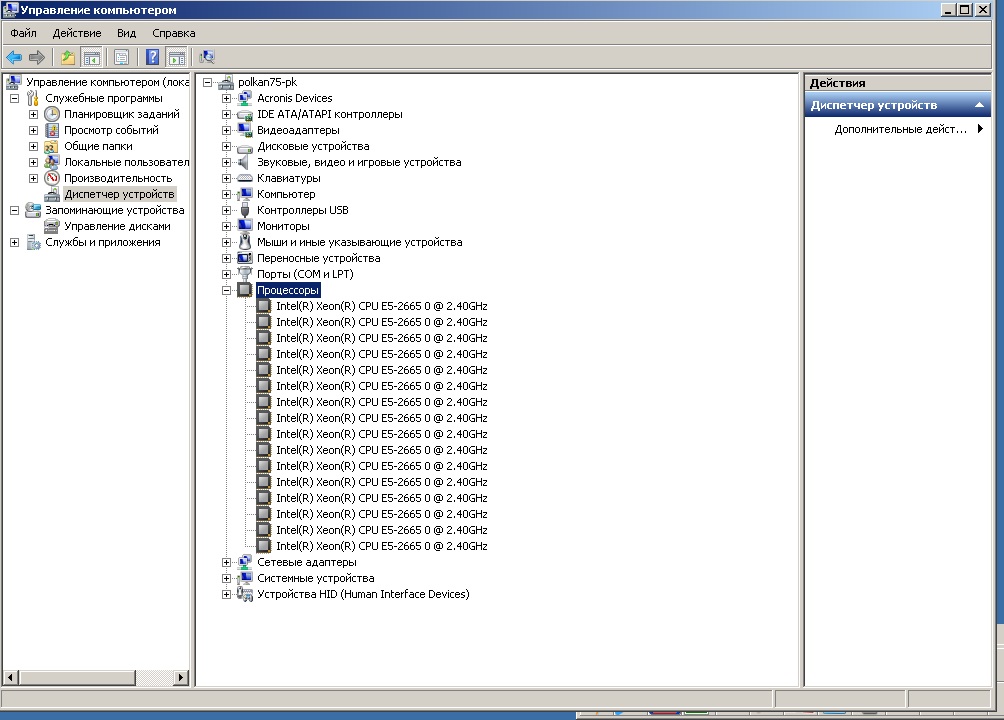Screen dimensions: 1004x720
Task: Click the Устройства HID icon
Action: [x=245, y=594]
